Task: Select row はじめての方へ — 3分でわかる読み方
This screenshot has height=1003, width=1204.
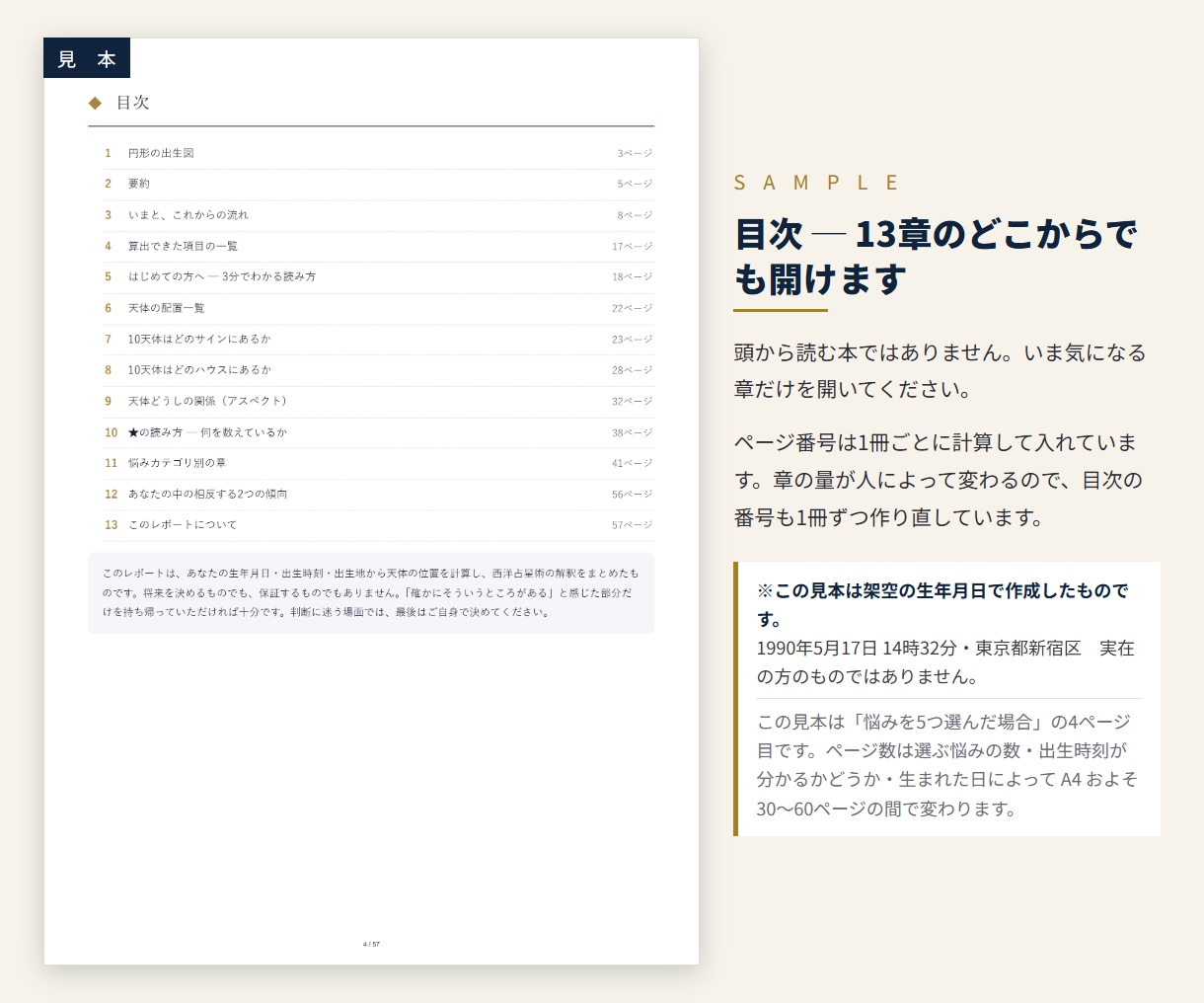Action: [379, 276]
